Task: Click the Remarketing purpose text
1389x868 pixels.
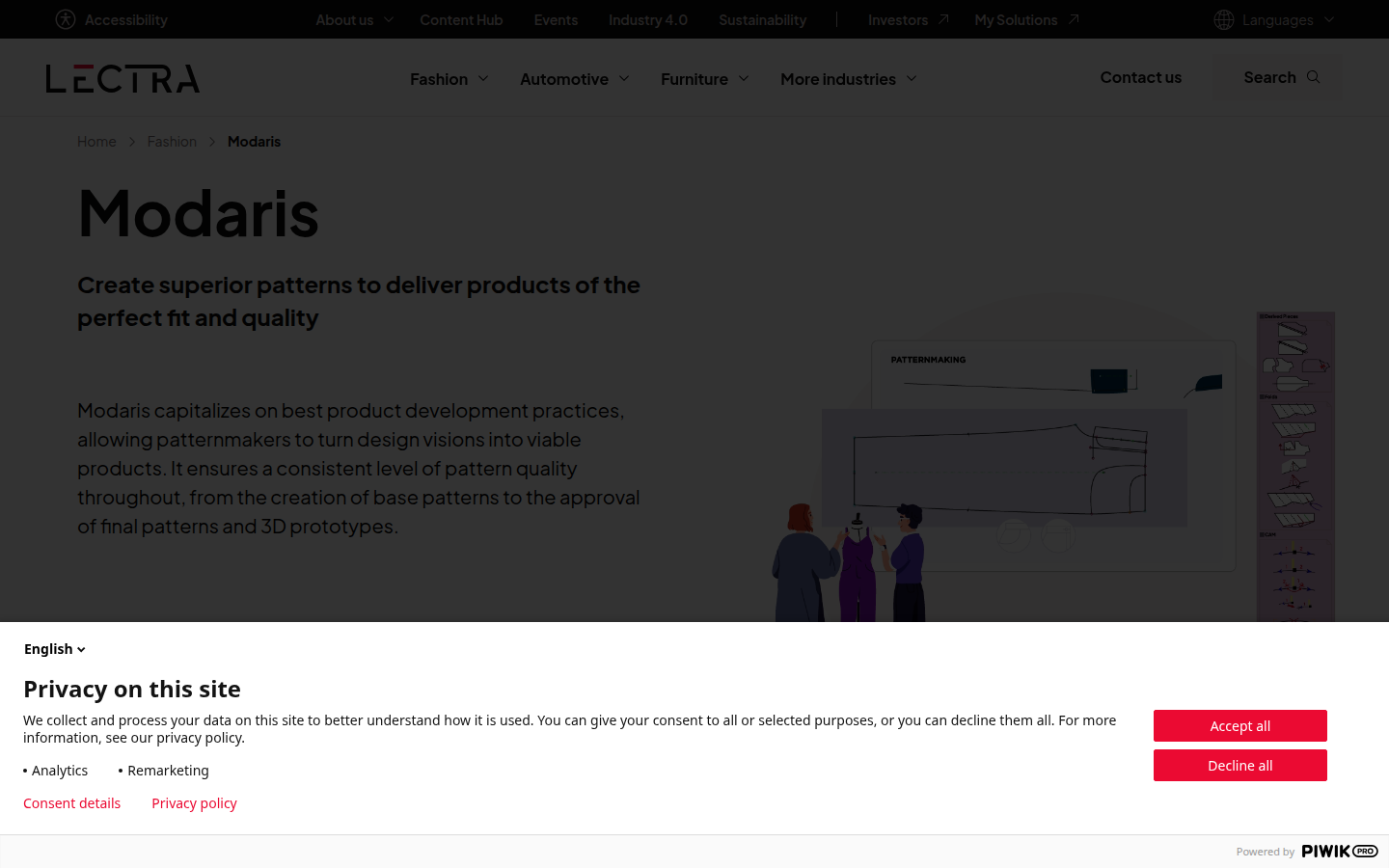Action: (168, 771)
